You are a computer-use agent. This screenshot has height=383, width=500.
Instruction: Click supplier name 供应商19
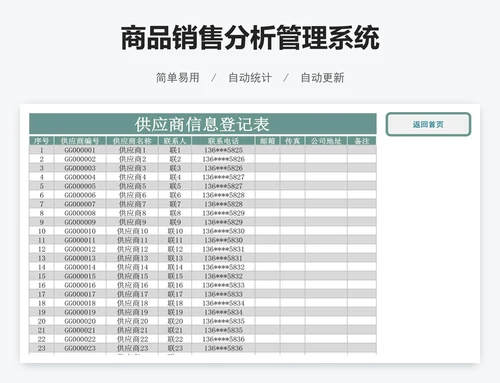tap(132, 312)
